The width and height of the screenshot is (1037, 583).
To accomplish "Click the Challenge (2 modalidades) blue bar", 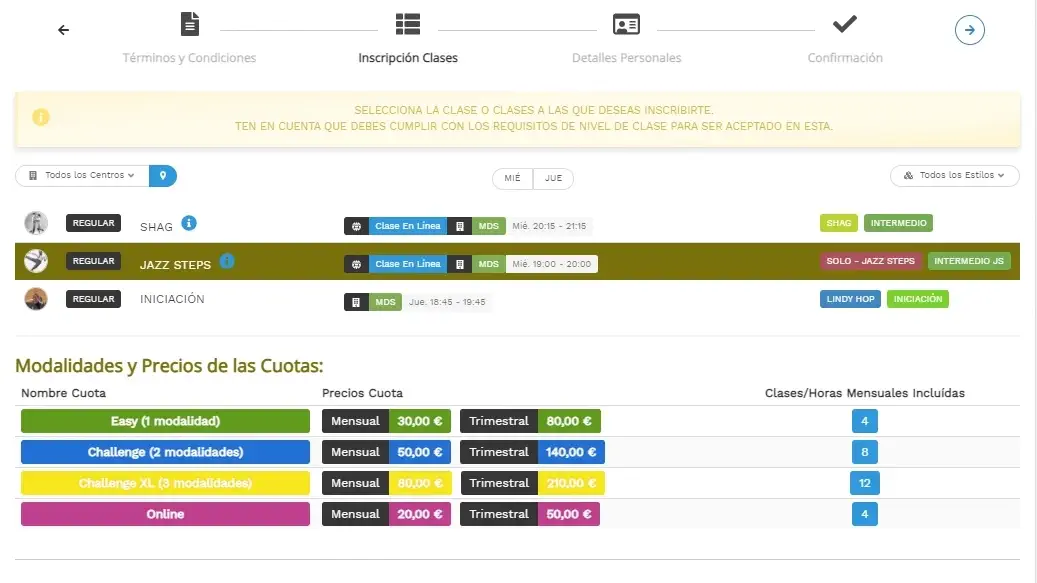I will 165,452.
